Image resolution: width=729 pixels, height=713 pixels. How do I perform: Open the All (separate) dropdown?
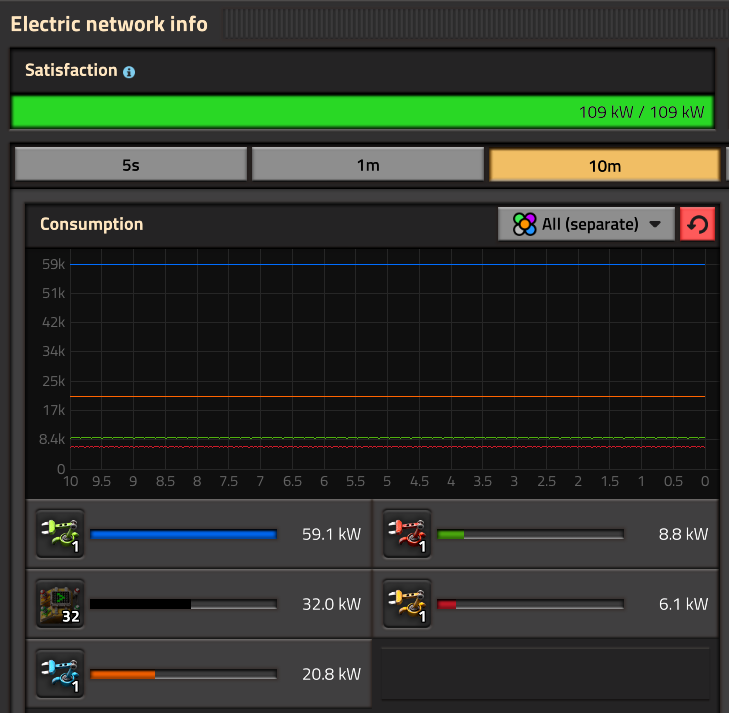tap(586, 224)
